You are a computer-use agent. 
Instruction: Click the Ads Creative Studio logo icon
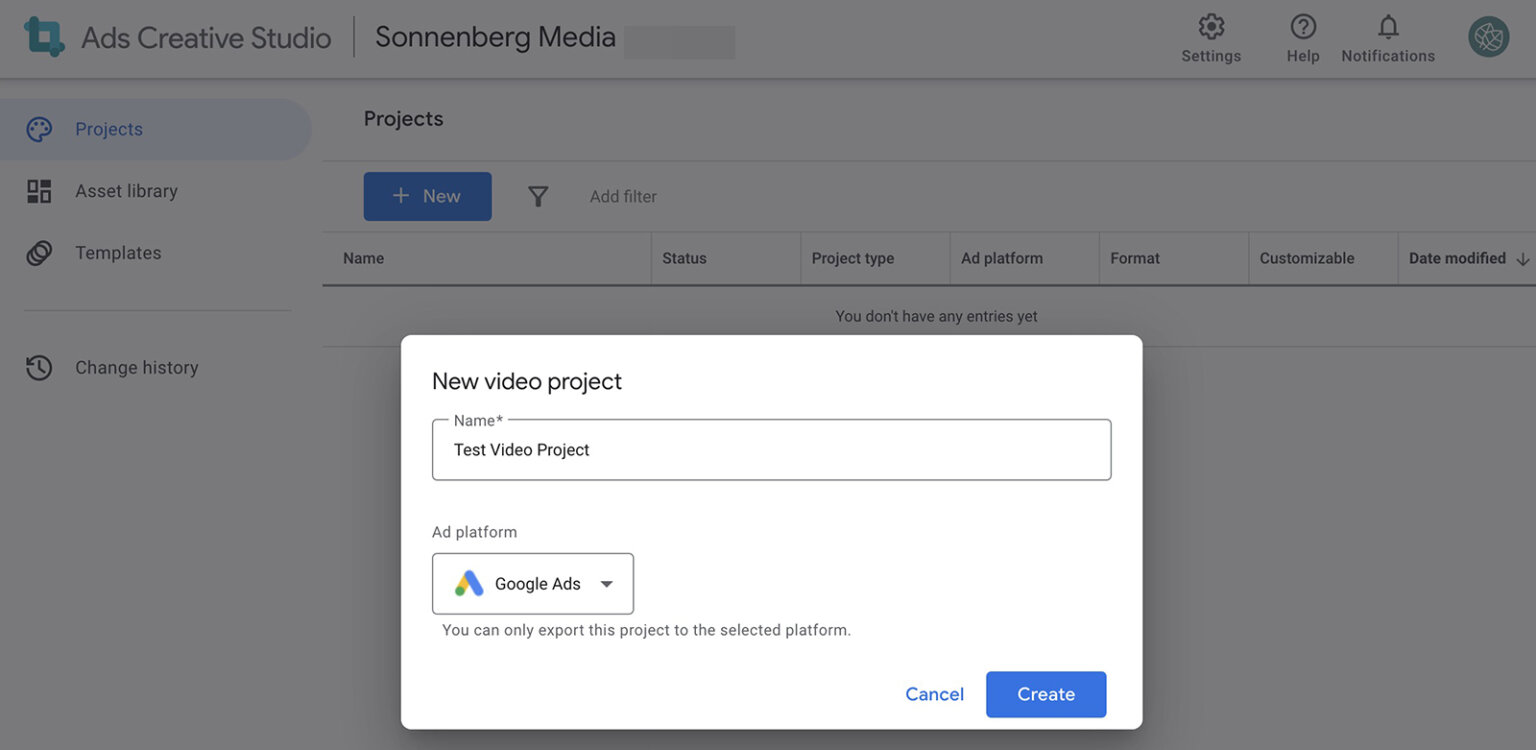click(x=44, y=37)
